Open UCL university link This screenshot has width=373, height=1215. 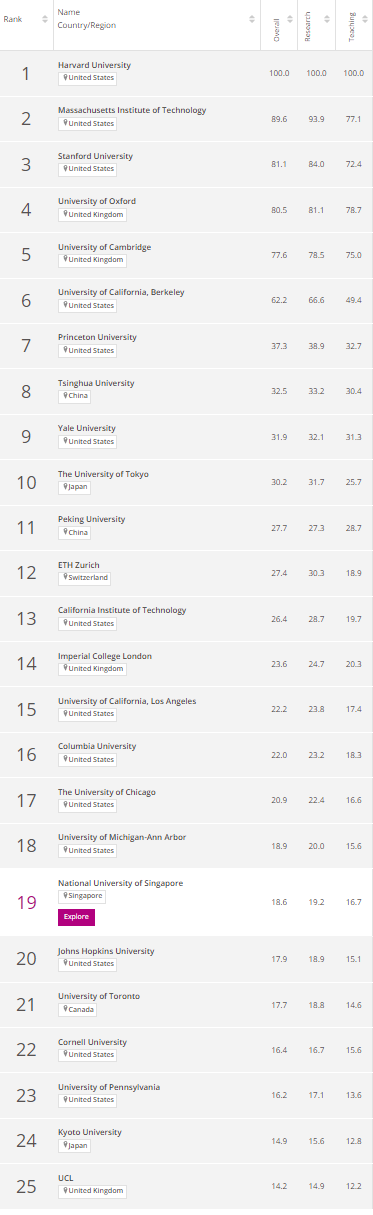(x=66, y=1178)
